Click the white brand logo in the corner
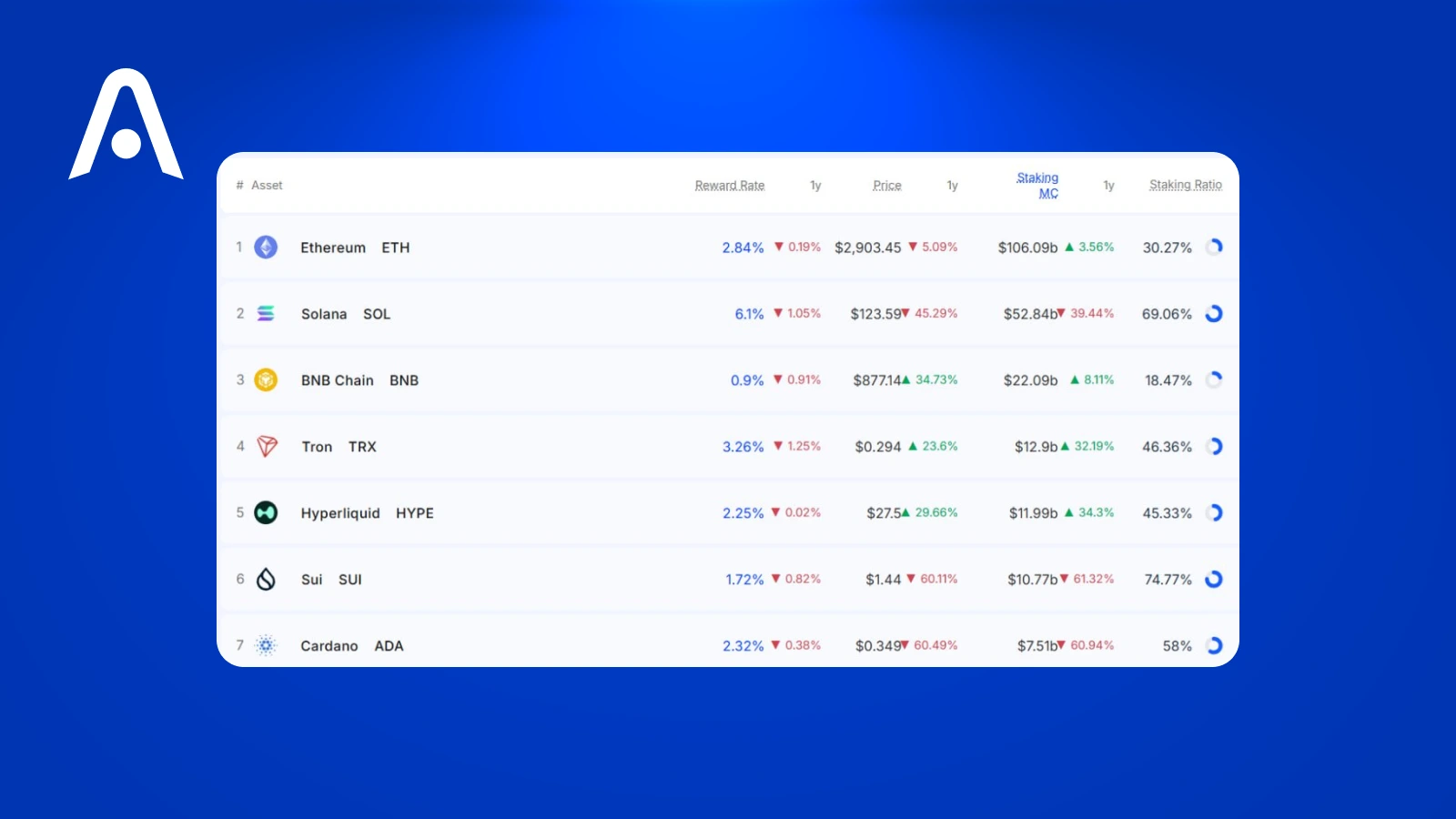The width and height of the screenshot is (1456, 819). (126, 125)
